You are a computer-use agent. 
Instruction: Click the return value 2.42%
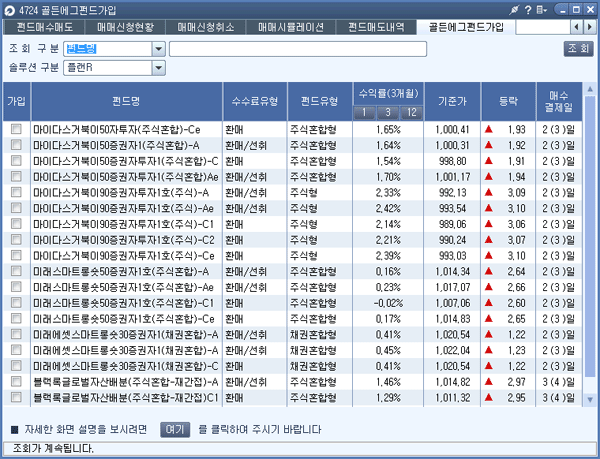coord(388,208)
